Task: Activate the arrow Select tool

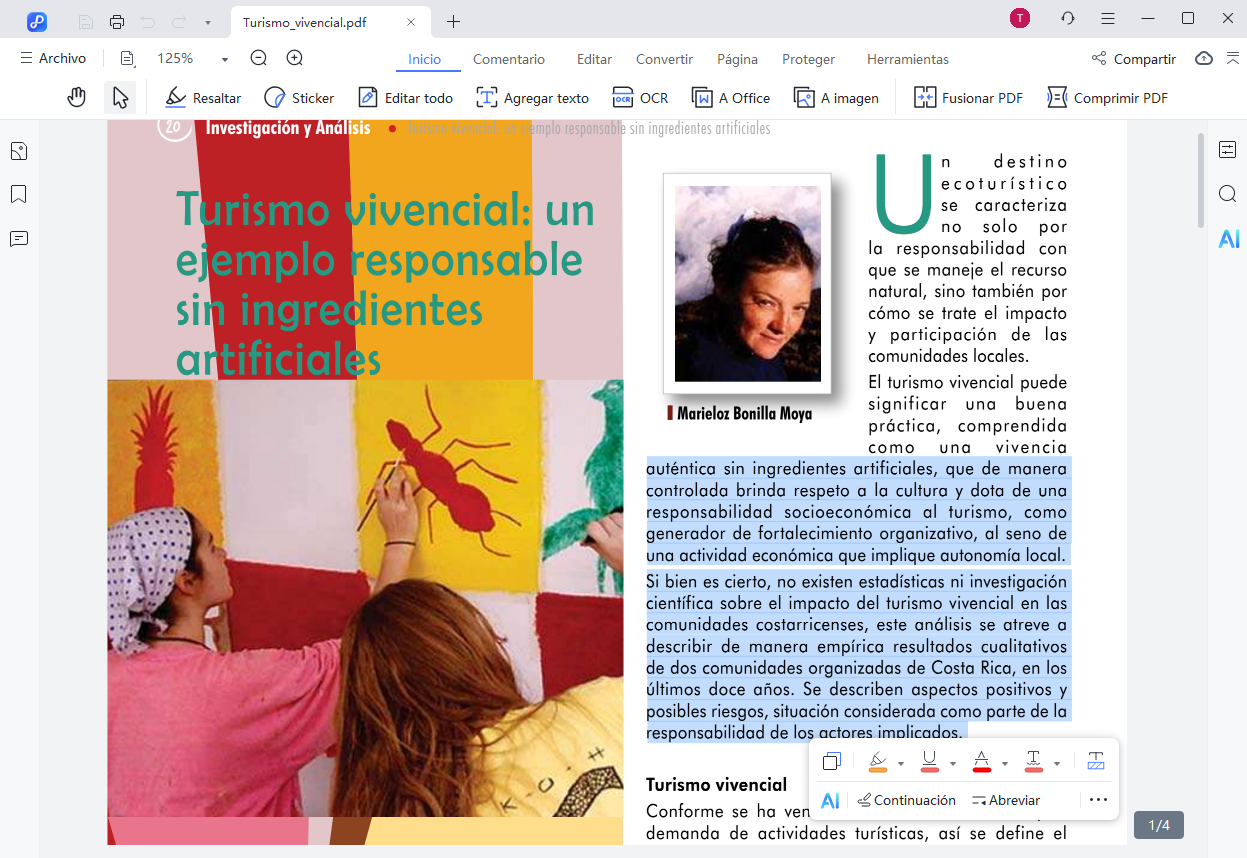Action: [120, 98]
